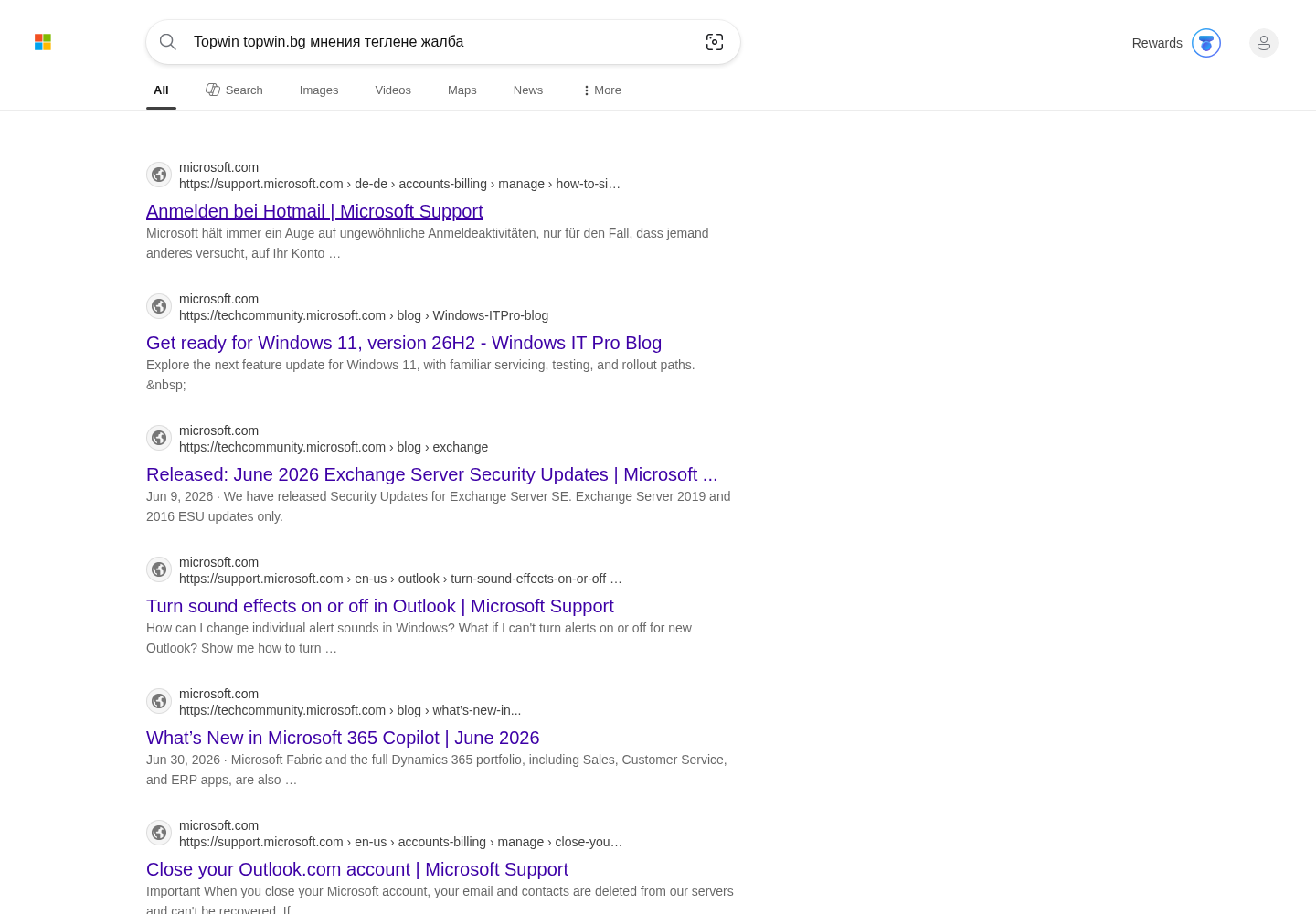This screenshot has width=1316, height=914.
Task: Click microsoft.com site name above sound effects result
Action: click(219, 562)
